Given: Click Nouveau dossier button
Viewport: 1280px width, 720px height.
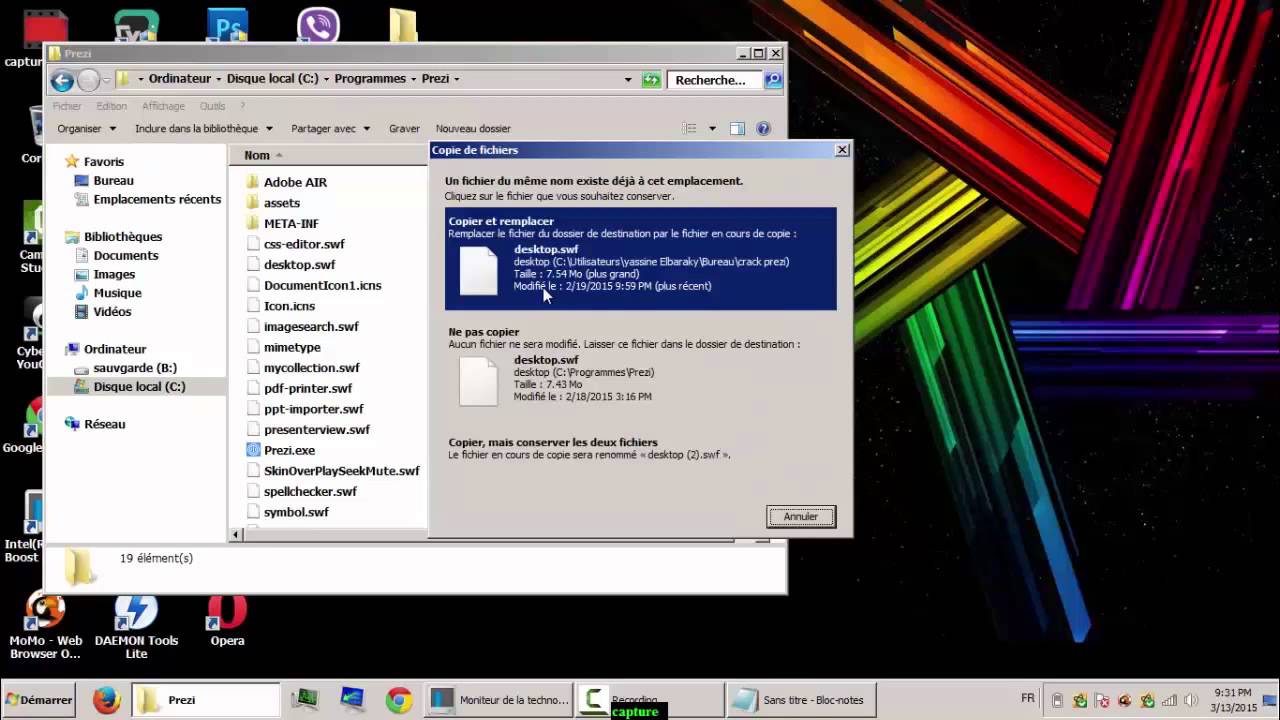Looking at the screenshot, I should [473, 129].
